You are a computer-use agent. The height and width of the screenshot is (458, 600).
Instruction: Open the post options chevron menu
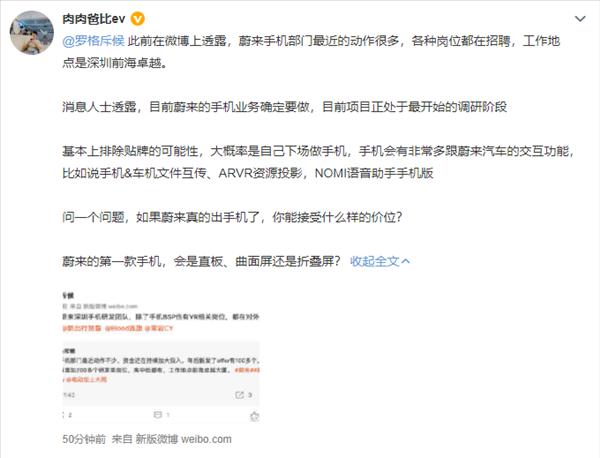(x=580, y=19)
